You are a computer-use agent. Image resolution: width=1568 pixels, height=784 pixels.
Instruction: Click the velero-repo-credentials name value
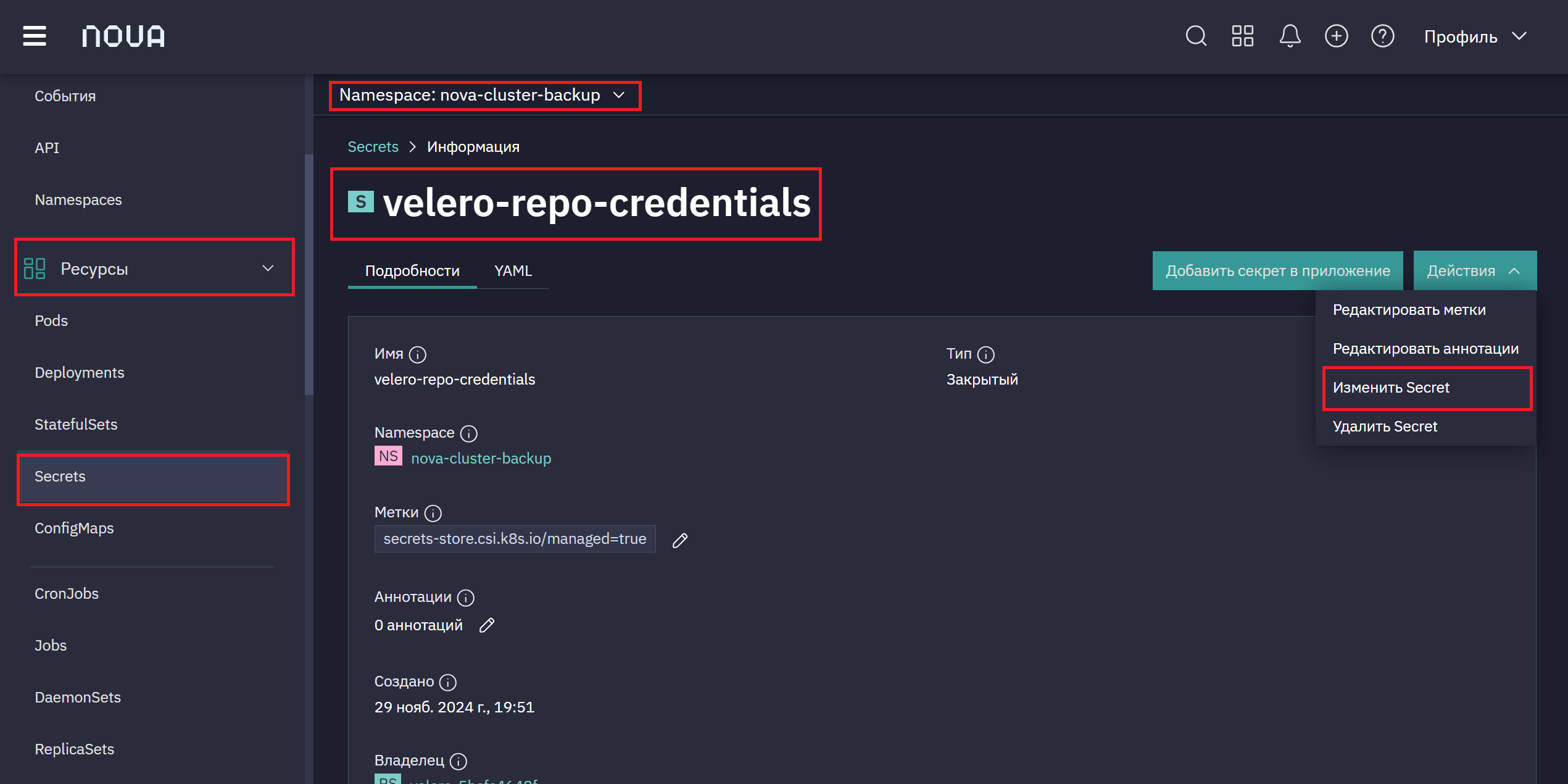(455, 380)
